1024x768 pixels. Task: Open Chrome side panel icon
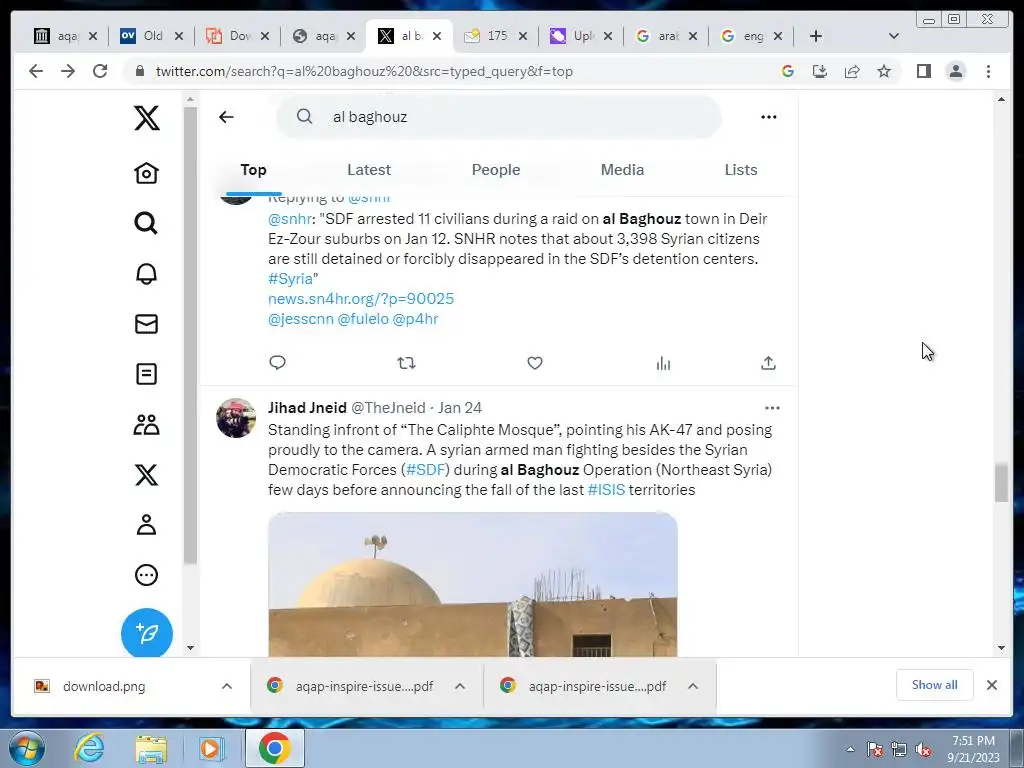pyautogui.click(x=923, y=71)
